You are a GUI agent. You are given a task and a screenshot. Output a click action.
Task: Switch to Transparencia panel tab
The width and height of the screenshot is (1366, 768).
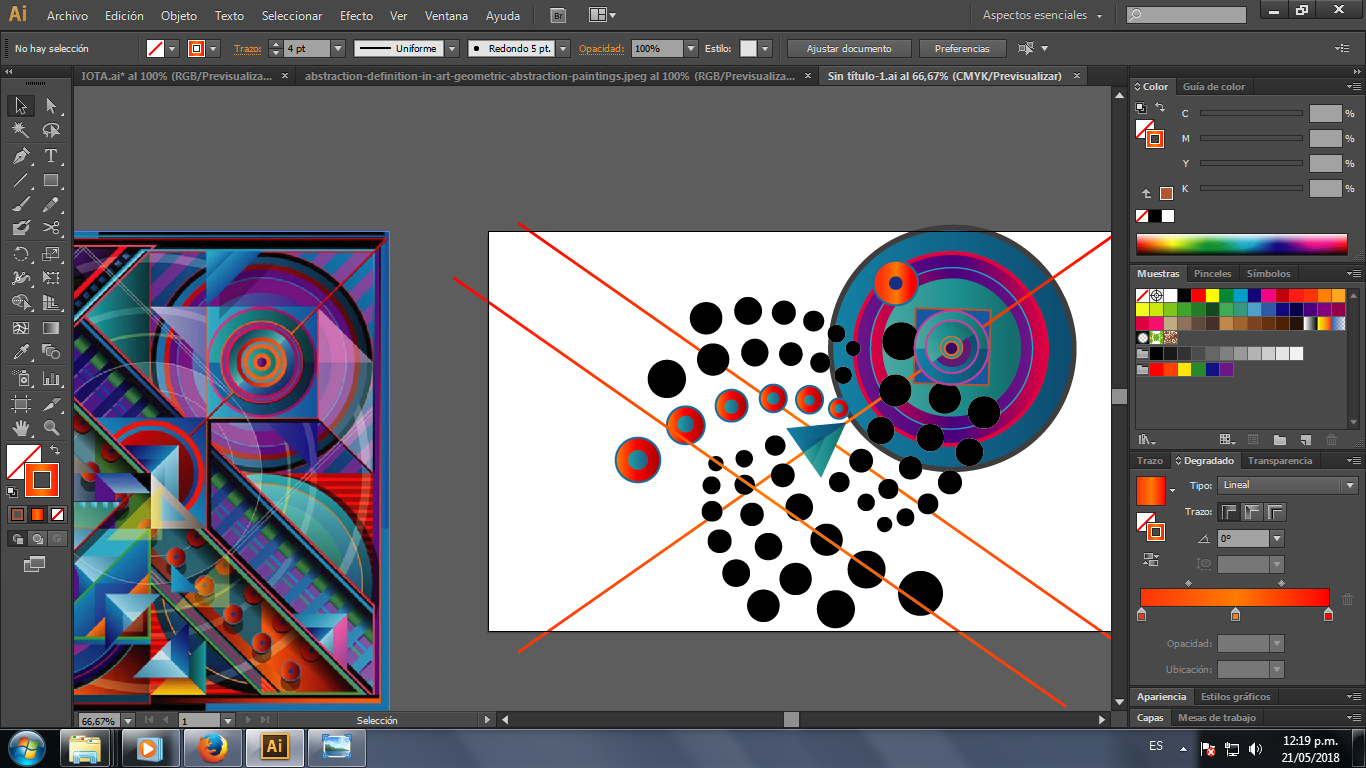coord(1280,461)
